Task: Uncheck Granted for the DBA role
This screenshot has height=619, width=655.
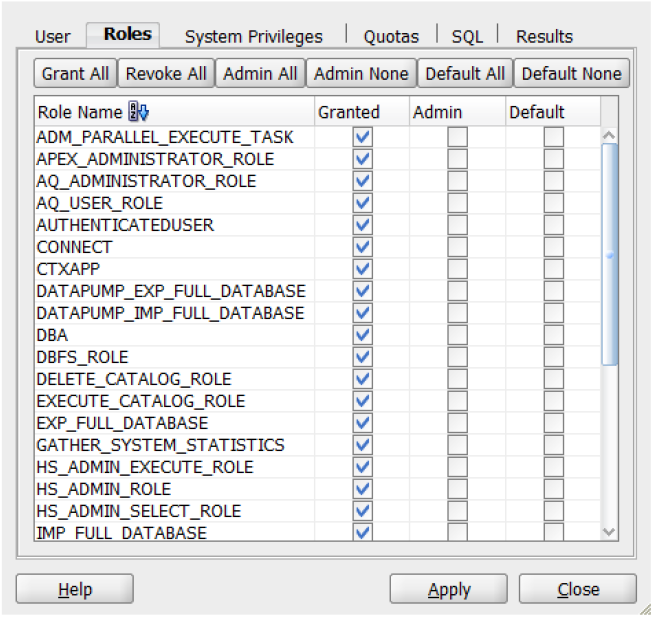Action: click(x=362, y=335)
